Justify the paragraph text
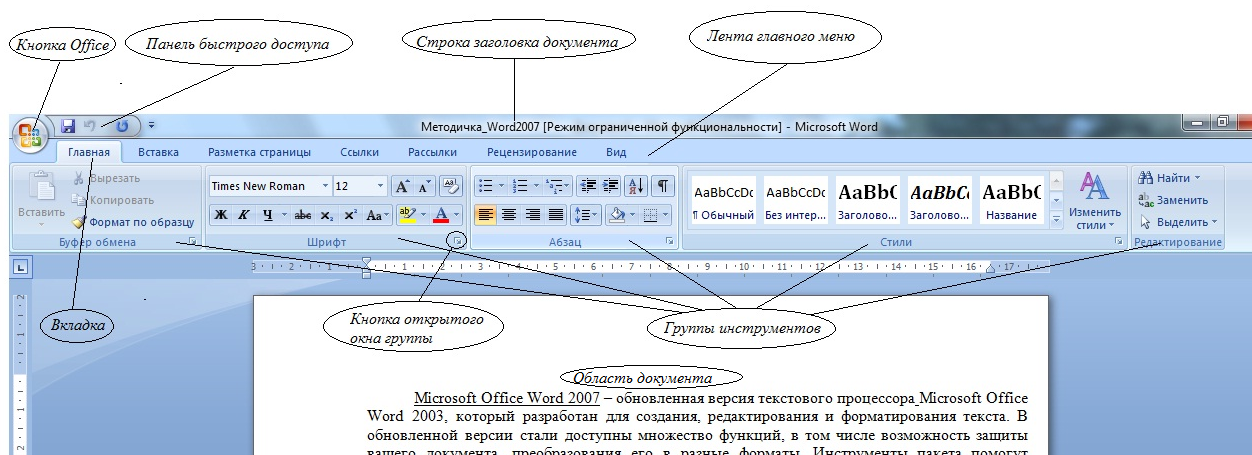The width and height of the screenshot is (1252, 455). coord(556,214)
